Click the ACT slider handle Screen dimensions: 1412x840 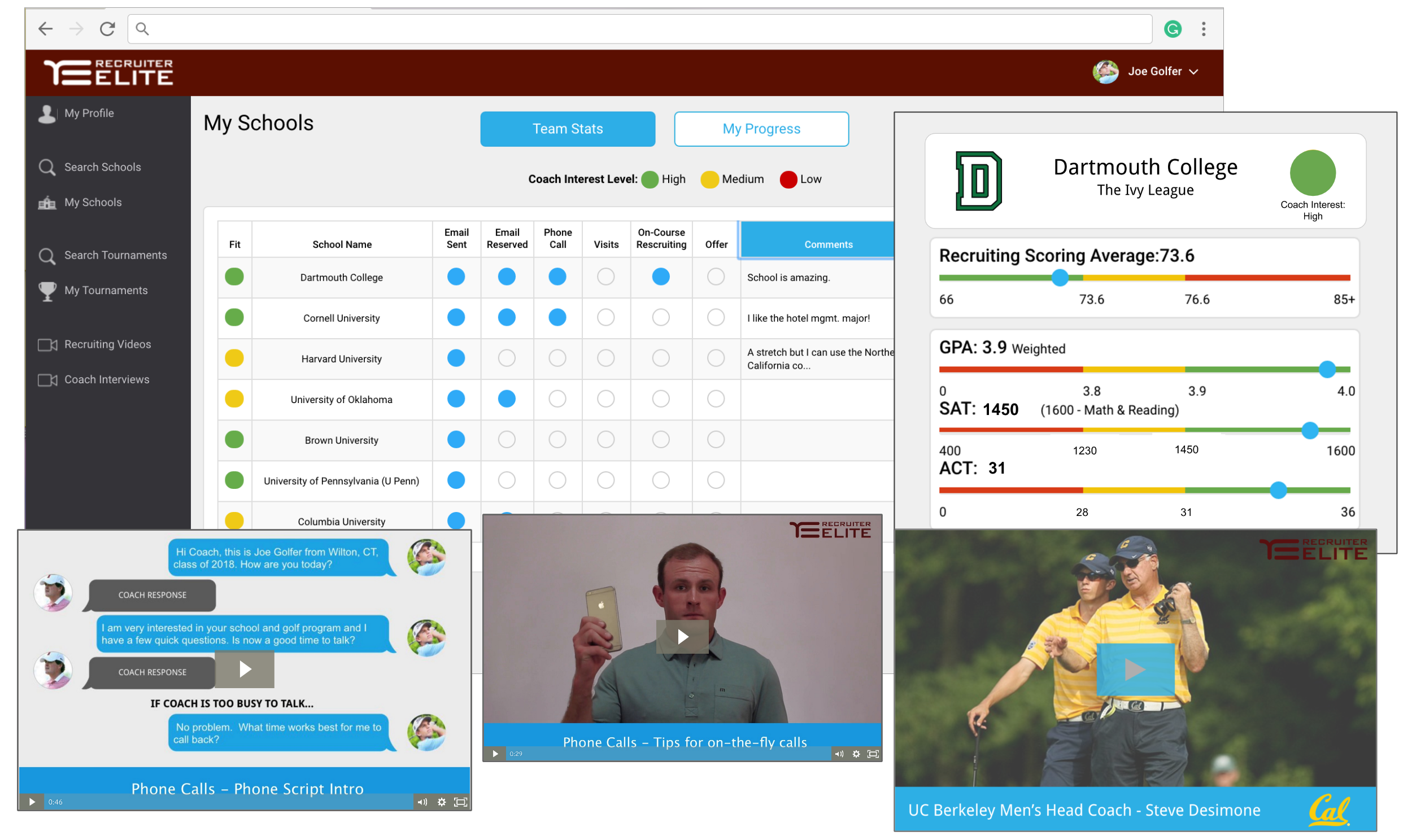[x=1278, y=491]
